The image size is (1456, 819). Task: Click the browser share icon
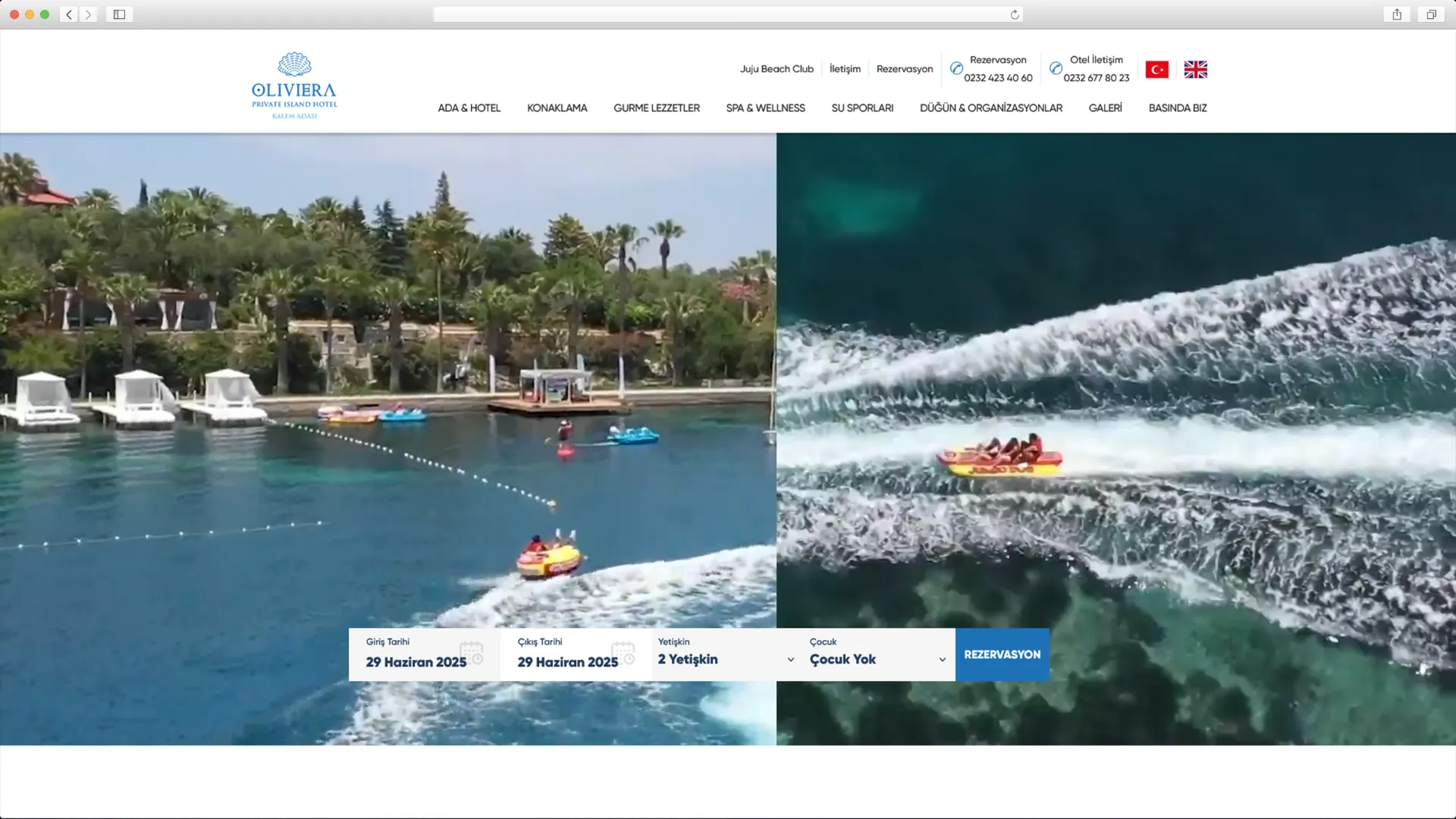(1397, 14)
